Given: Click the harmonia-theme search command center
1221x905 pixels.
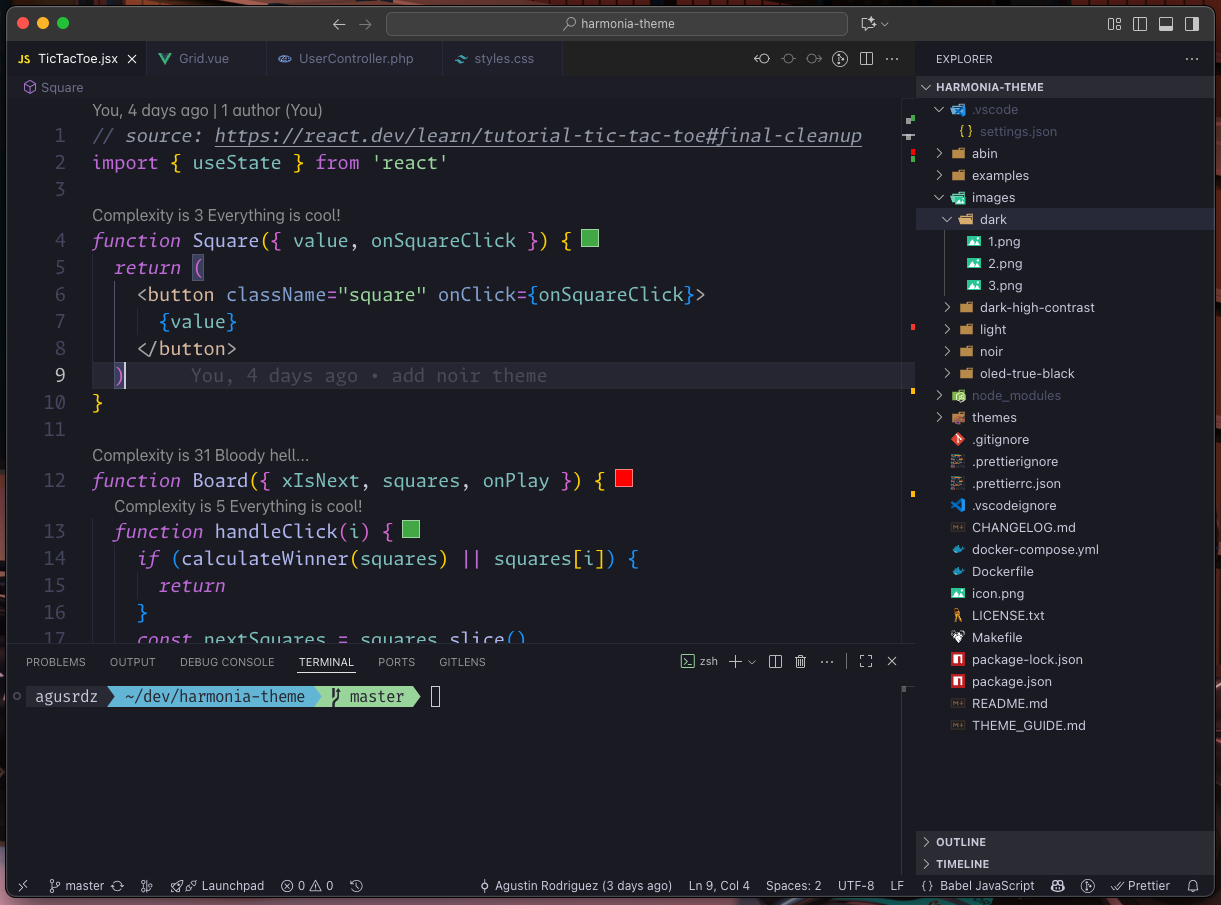Looking at the screenshot, I should coord(617,24).
